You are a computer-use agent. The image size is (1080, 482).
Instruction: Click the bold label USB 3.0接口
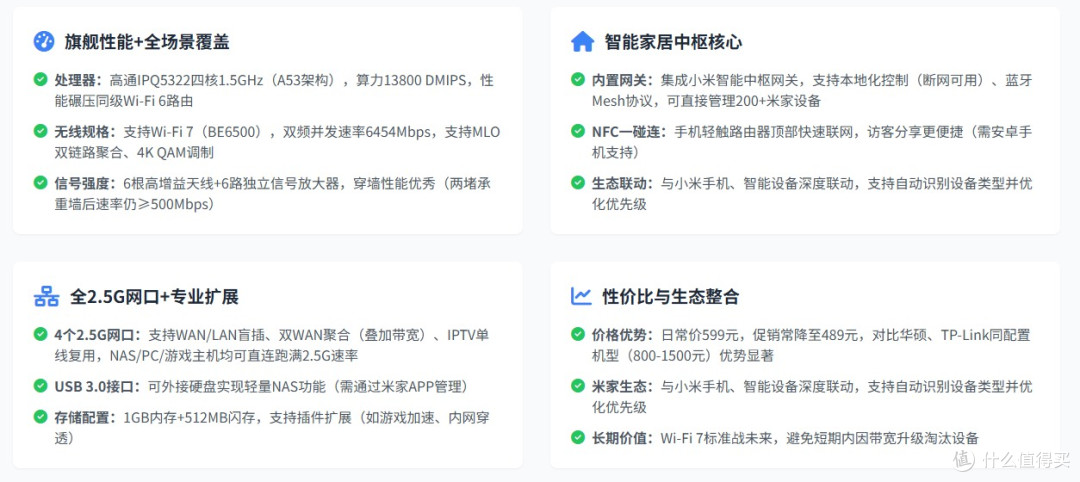[x=97, y=387]
